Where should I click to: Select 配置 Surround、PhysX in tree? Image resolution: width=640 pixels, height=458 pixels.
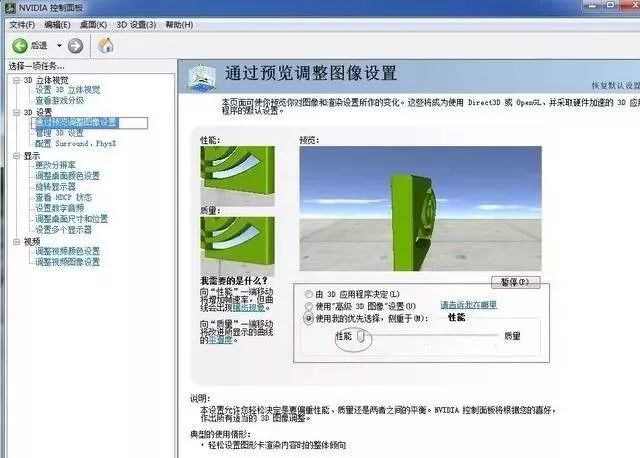click(x=76, y=144)
